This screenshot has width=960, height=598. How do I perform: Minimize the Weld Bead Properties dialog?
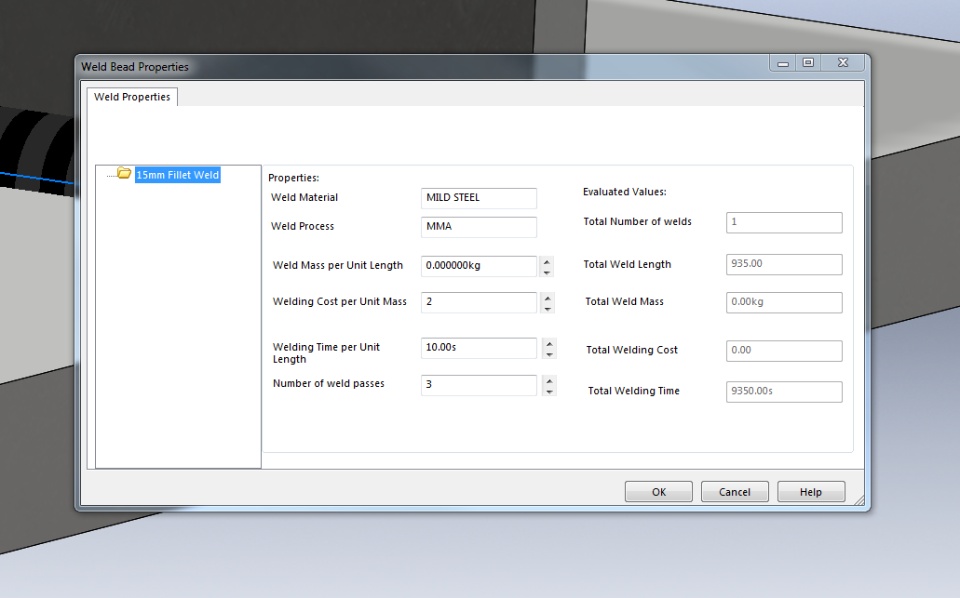coord(783,63)
